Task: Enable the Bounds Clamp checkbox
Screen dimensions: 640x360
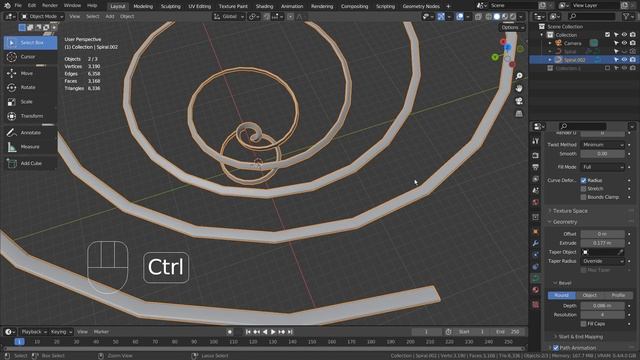Action: click(x=584, y=197)
